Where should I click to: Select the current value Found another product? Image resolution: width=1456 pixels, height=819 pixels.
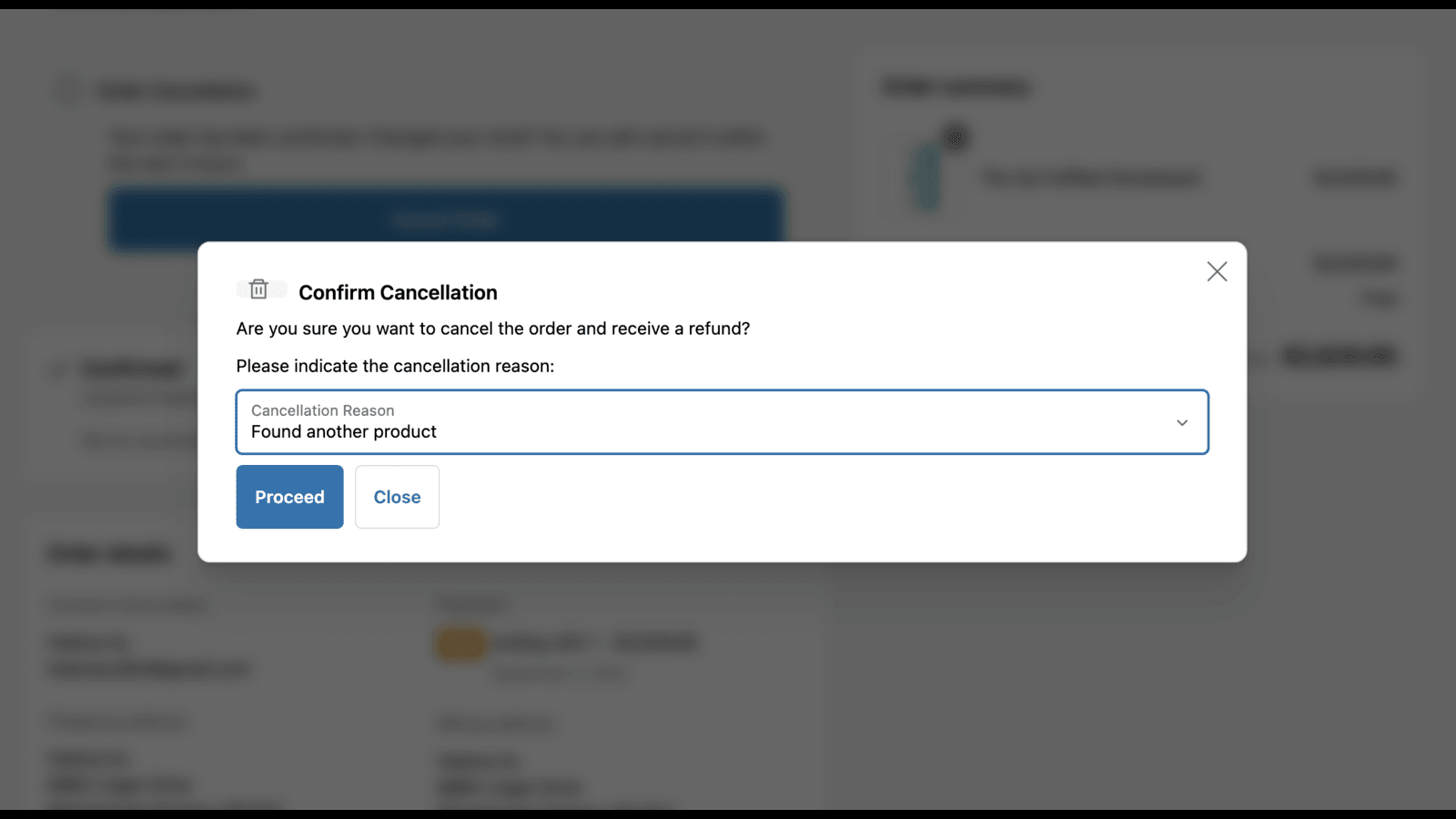point(343,431)
